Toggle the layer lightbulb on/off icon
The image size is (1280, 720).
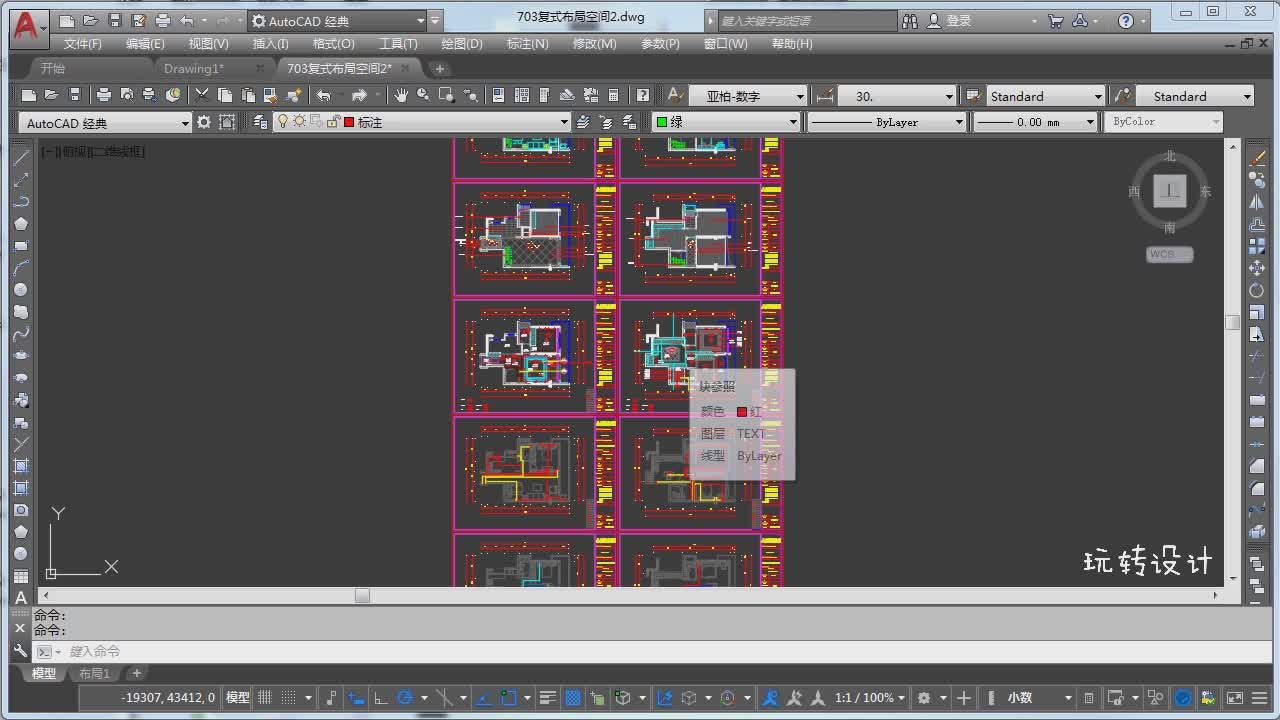283,122
